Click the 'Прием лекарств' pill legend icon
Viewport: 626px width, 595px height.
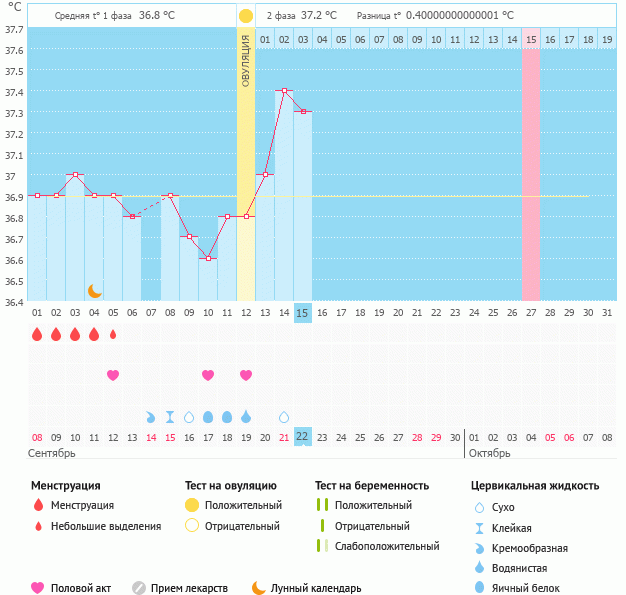point(139,588)
